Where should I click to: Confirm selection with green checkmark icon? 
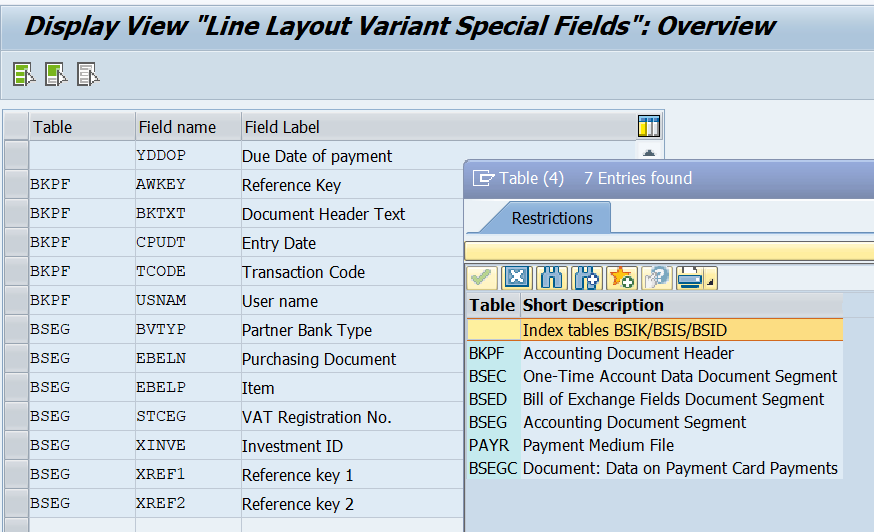tap(482, 277)
